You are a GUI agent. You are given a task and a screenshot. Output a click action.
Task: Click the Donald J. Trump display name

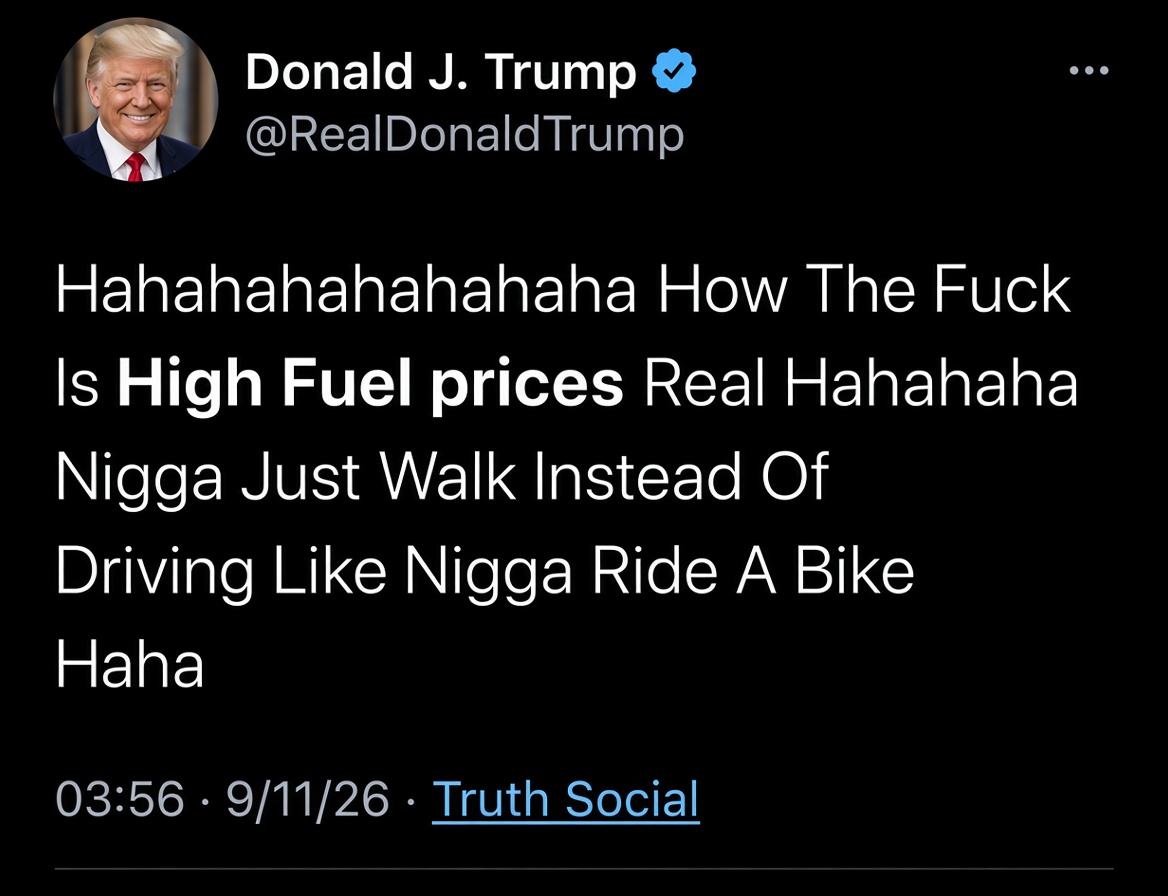coord(440,72)
